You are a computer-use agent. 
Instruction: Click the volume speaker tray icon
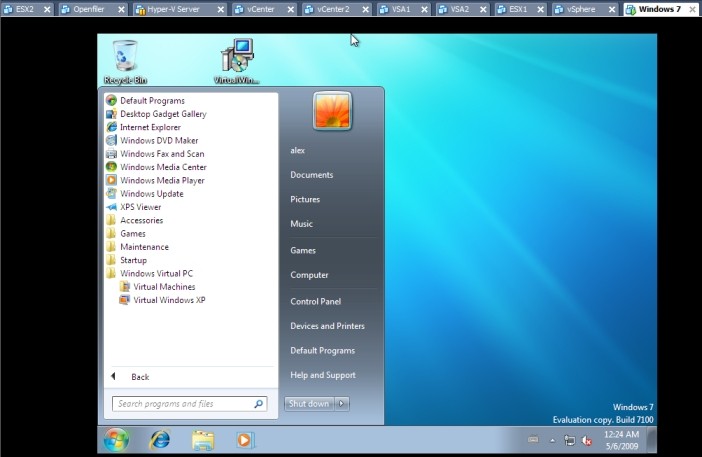586,439
